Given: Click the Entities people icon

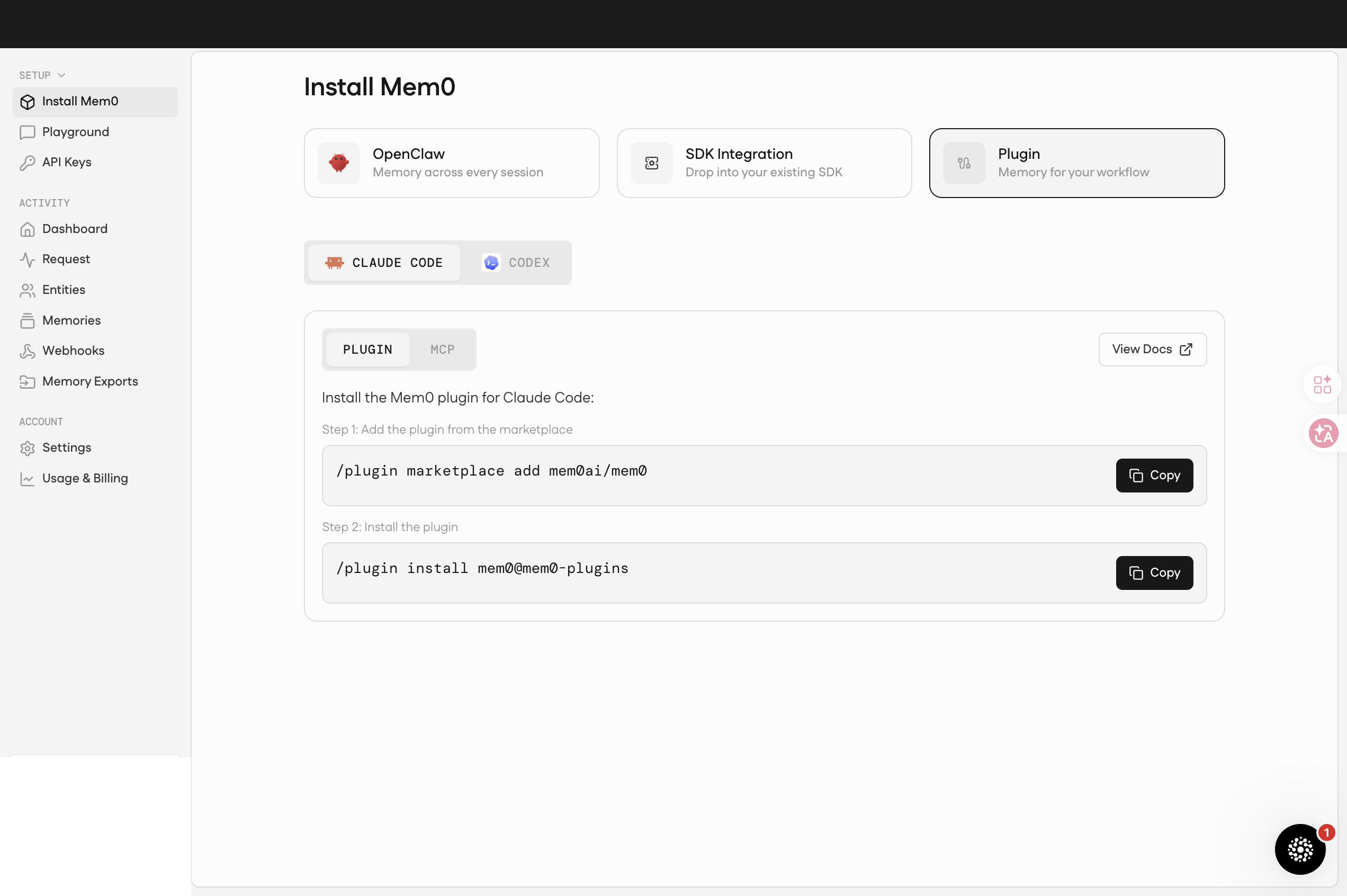Looking at the screenshot, I should 27,290.
